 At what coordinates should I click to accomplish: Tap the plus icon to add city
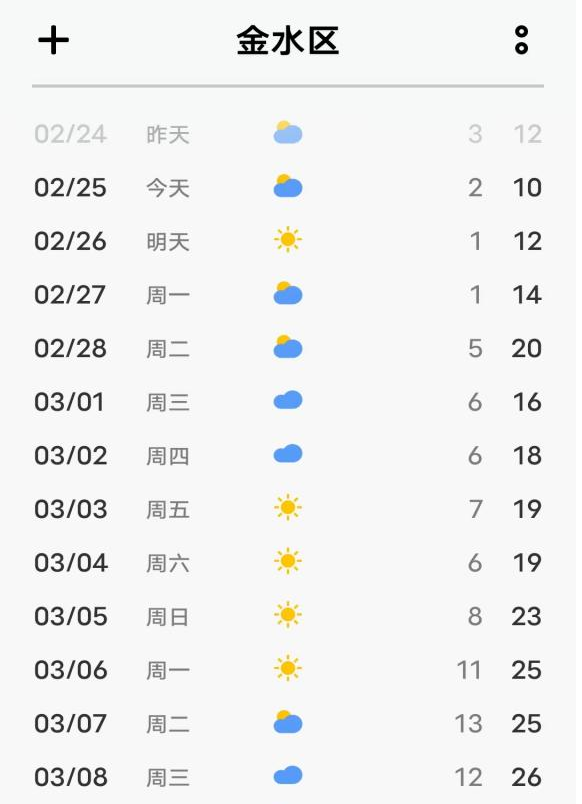click(53, 40)
